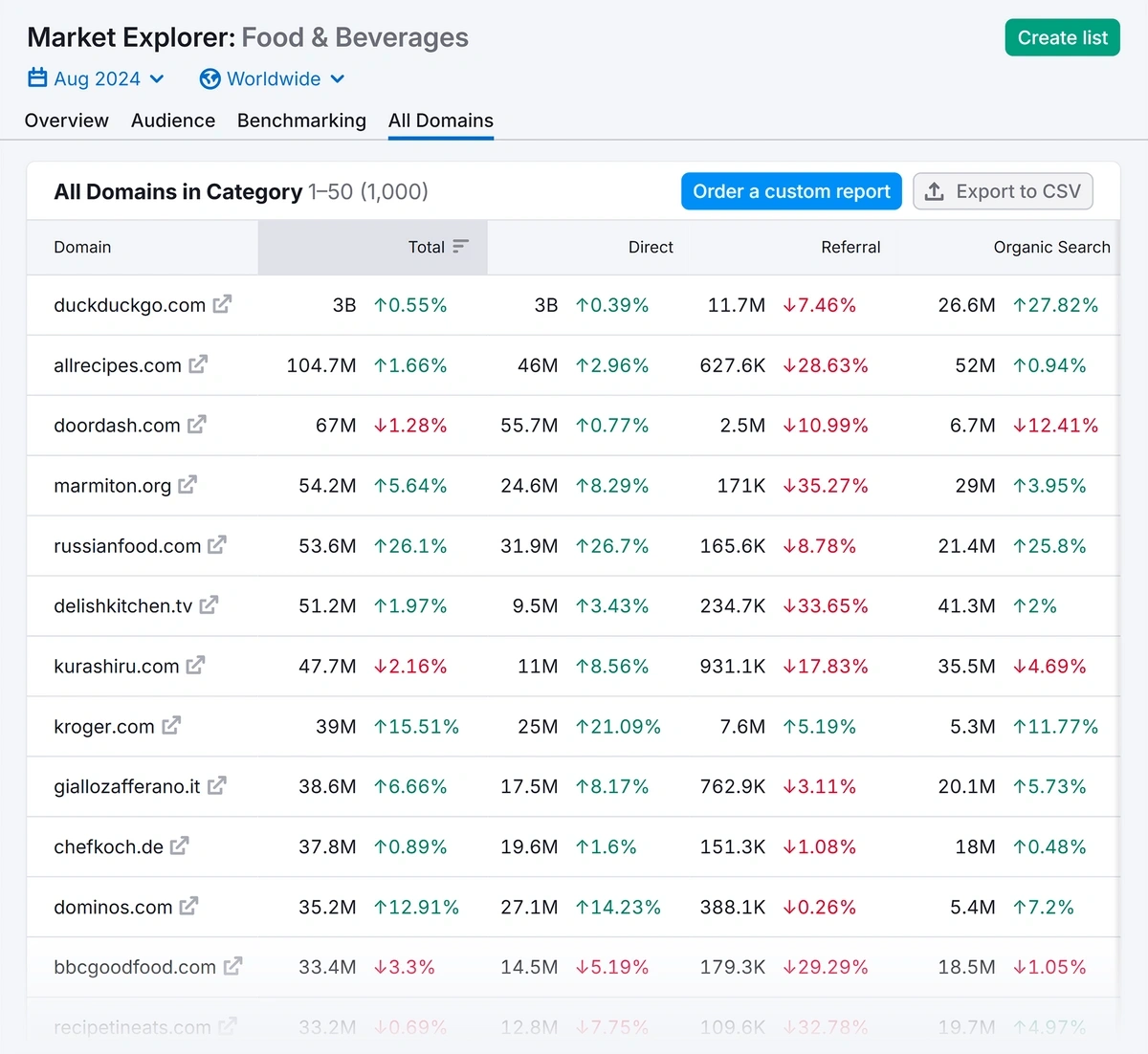The height and width of the screenshot is (1054, 1148).
Task: Click the globe icon beside Worldwide
Action: (x=210, y=78)
